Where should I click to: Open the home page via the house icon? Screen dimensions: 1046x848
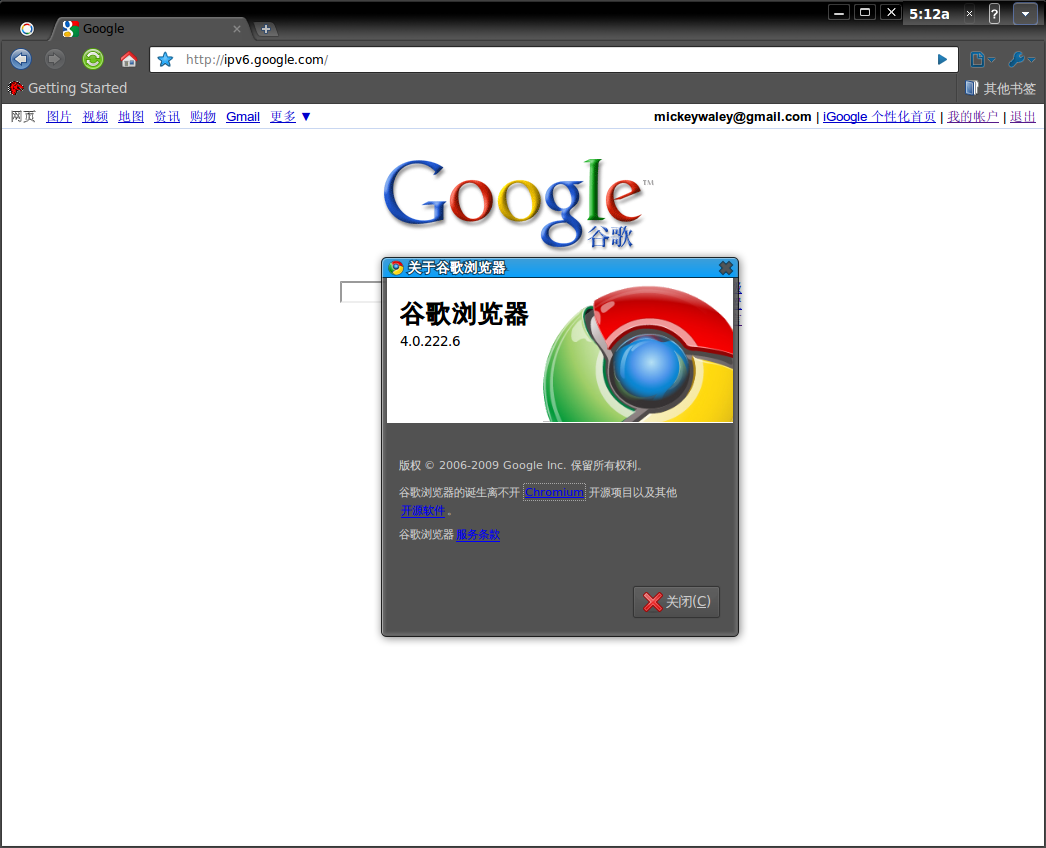pyautogui.click(x=129, y=59)
